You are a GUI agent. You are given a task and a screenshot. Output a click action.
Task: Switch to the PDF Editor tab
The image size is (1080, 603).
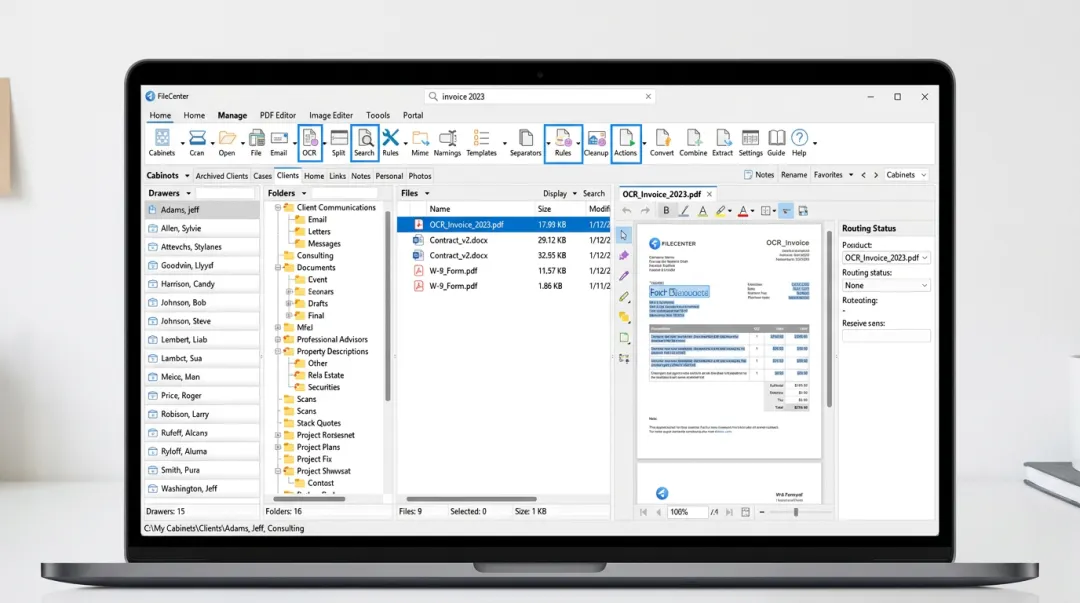tap(278, 116)
